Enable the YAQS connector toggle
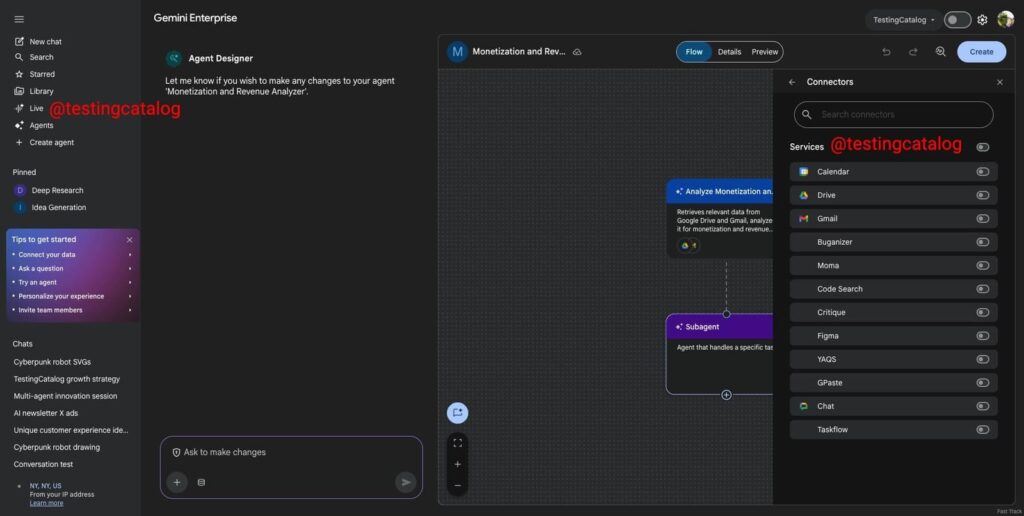The image size is (1024, 516). click(x=983, y=360)
